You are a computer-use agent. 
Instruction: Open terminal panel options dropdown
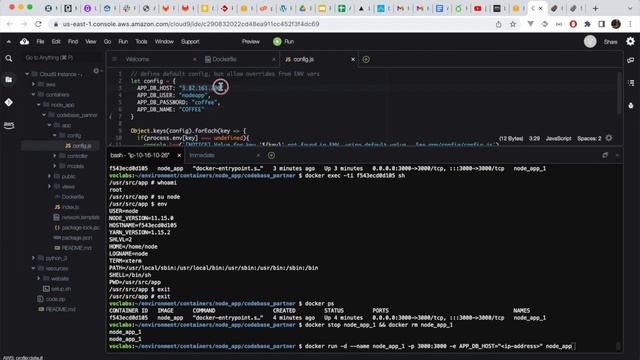click(617, 155)
